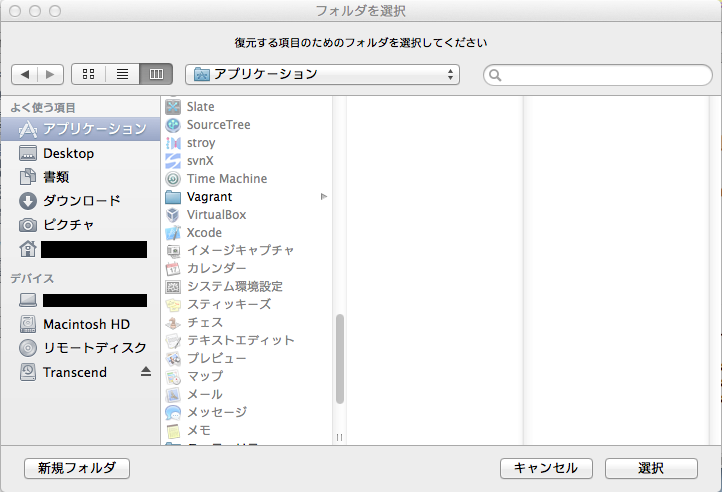The image size is (722, 492).
Task: Click the 新規フォルダ button
Action: pos(77,469)
